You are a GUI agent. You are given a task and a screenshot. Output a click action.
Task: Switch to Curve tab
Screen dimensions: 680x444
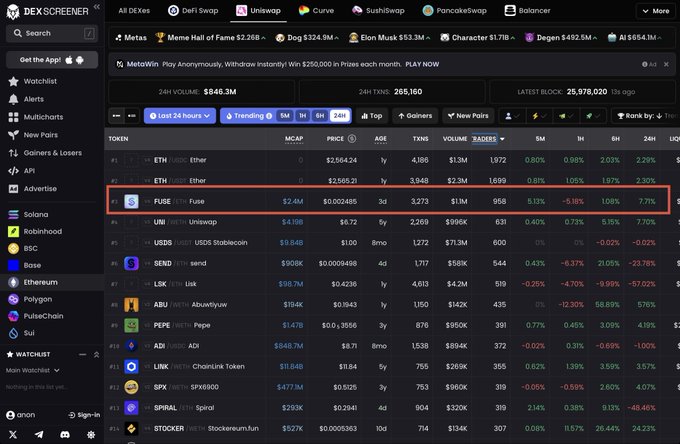(317, 10)
